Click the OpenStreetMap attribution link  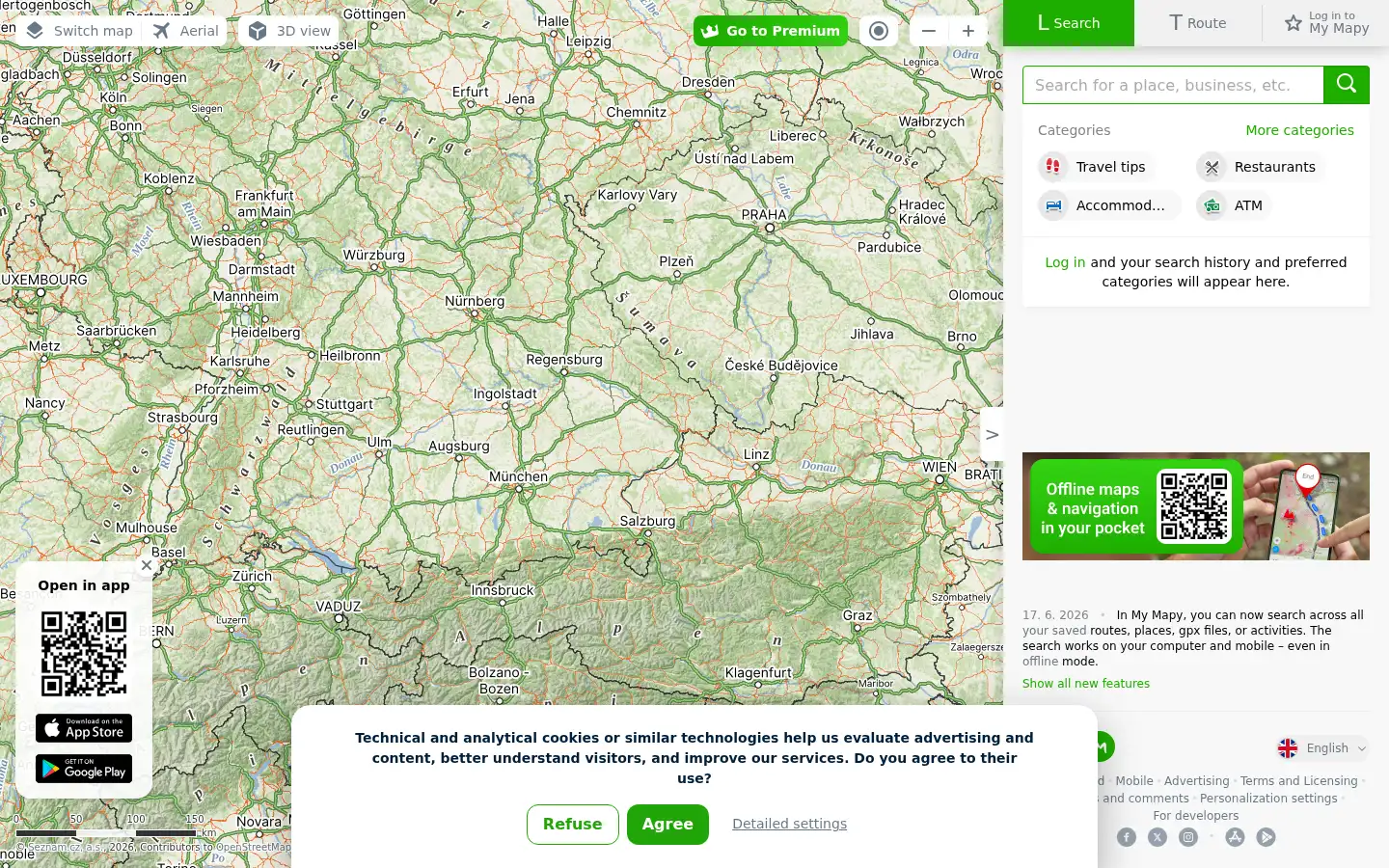[x=253, y=848]
